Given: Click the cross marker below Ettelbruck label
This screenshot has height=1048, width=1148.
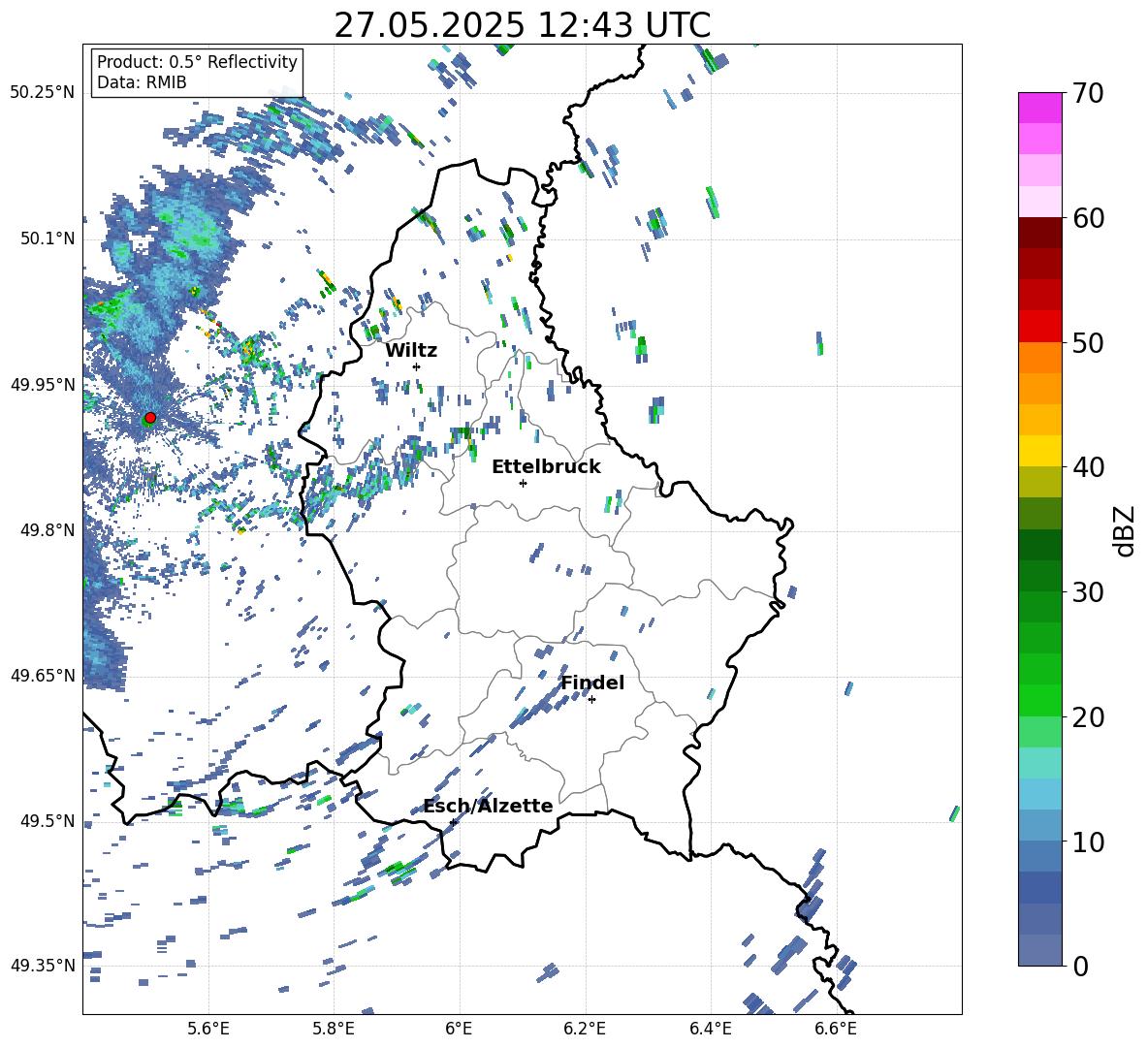Looking at the screenshot, I should [523, 483].
